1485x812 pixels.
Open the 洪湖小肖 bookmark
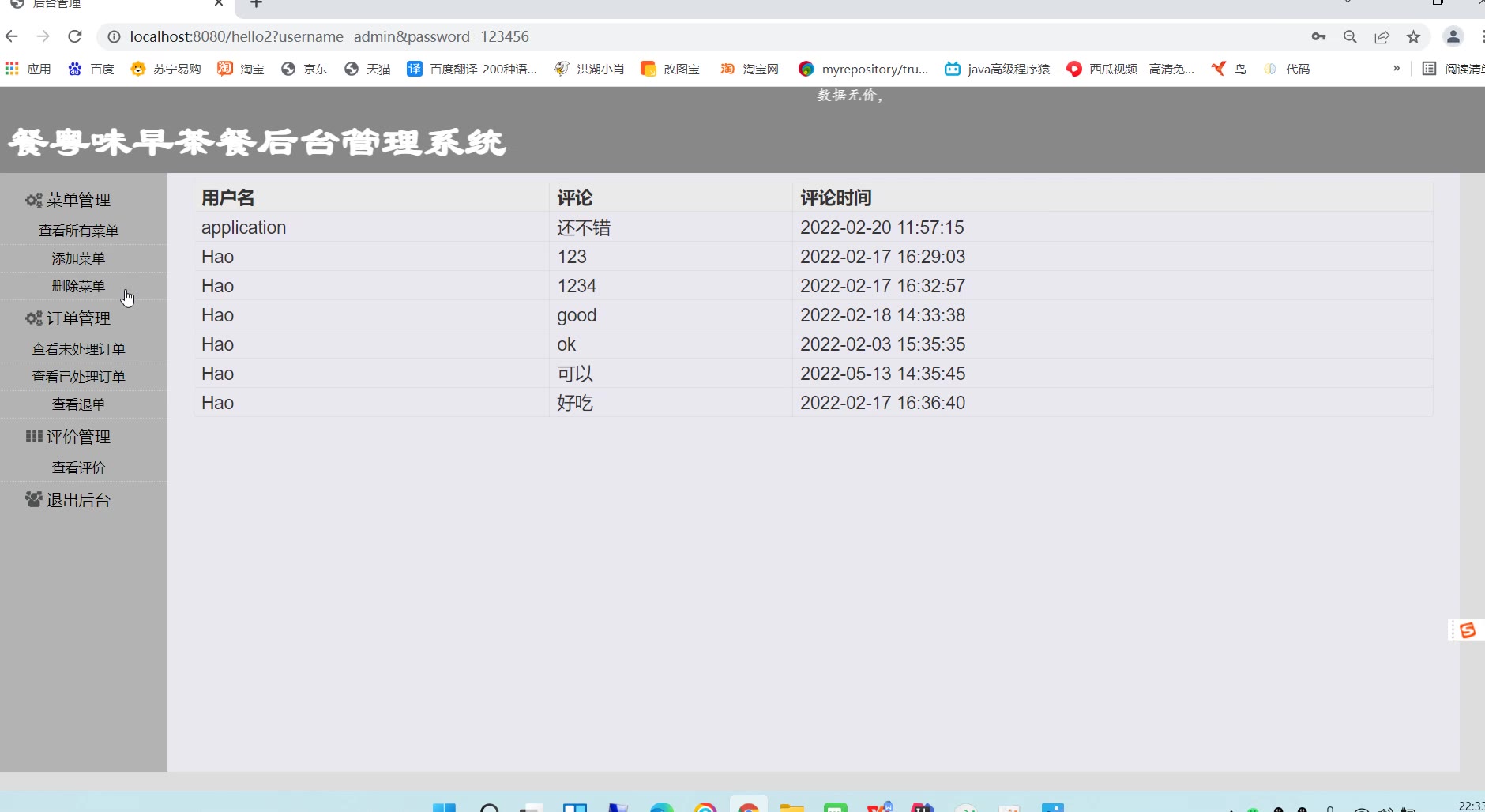pyautogui.click(x=588, y=69)
